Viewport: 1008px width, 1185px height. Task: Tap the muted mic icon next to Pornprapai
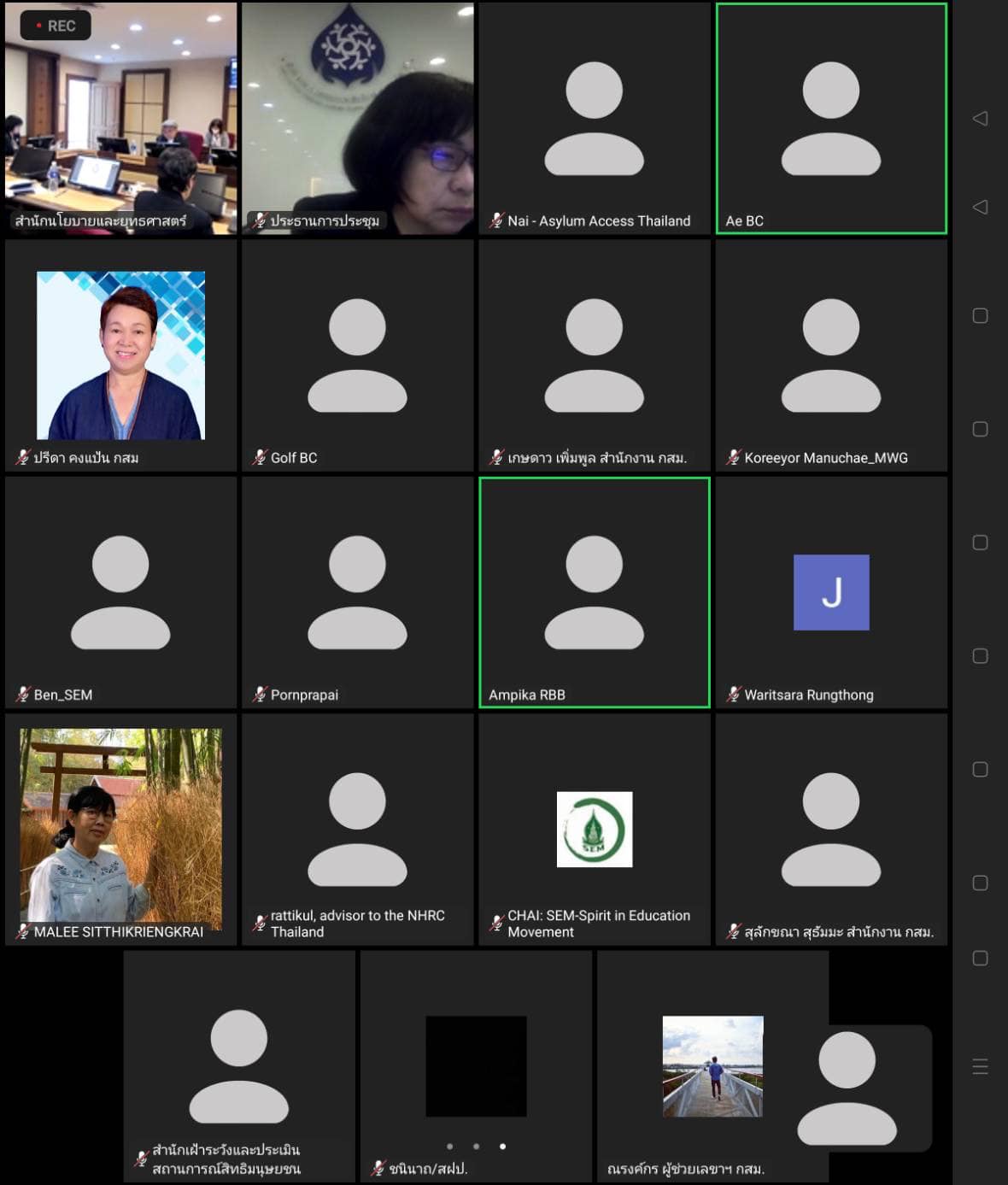pyautogui.click(x=260, y=695)
